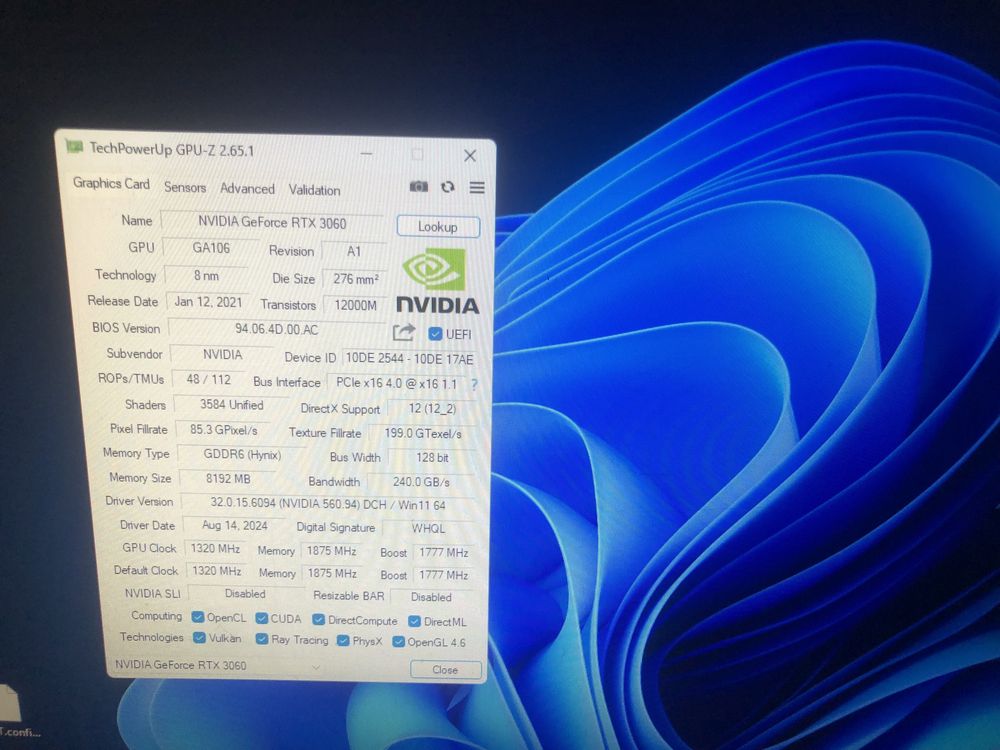Toggle the Vulkan checkbox
This screenshot has width=1000, height=750.
(x=200, y=638)
